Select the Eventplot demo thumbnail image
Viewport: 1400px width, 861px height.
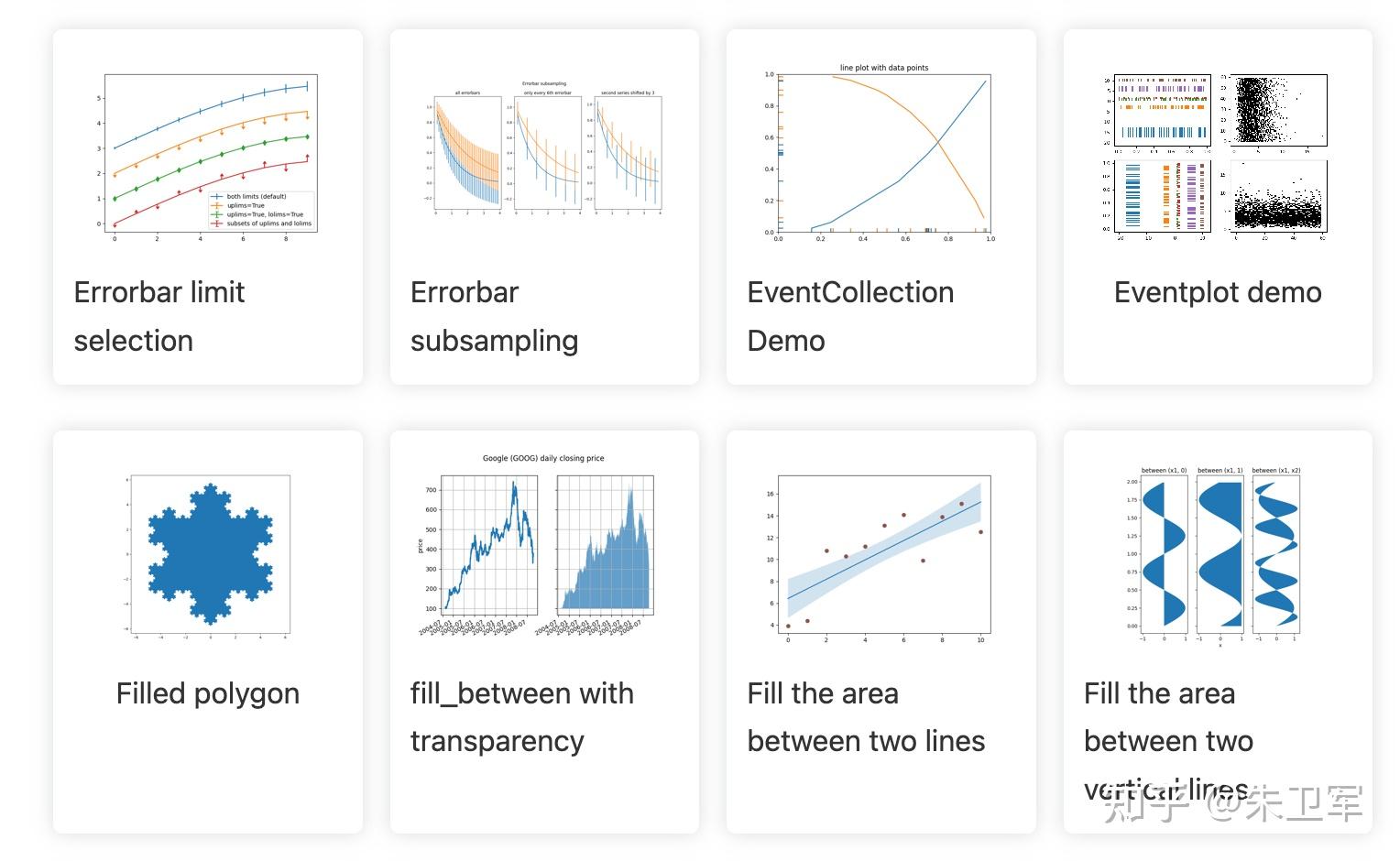coord(1217,156)
